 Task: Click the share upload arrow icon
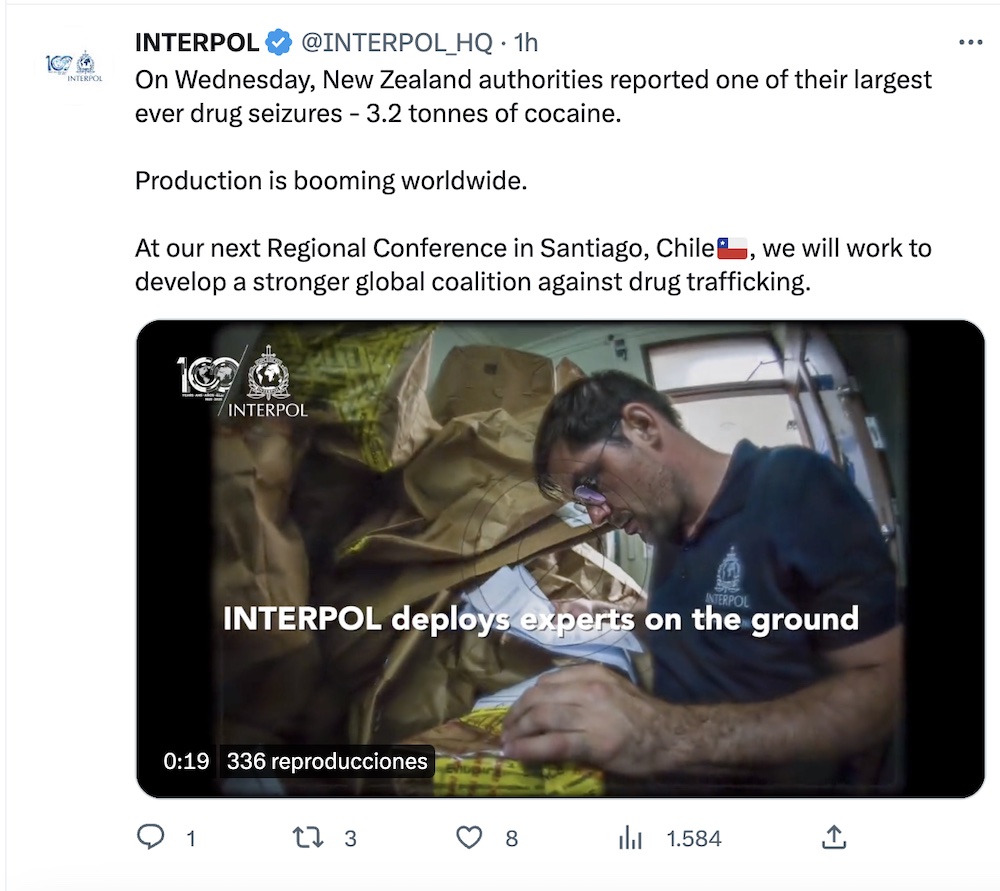[834, 838]
